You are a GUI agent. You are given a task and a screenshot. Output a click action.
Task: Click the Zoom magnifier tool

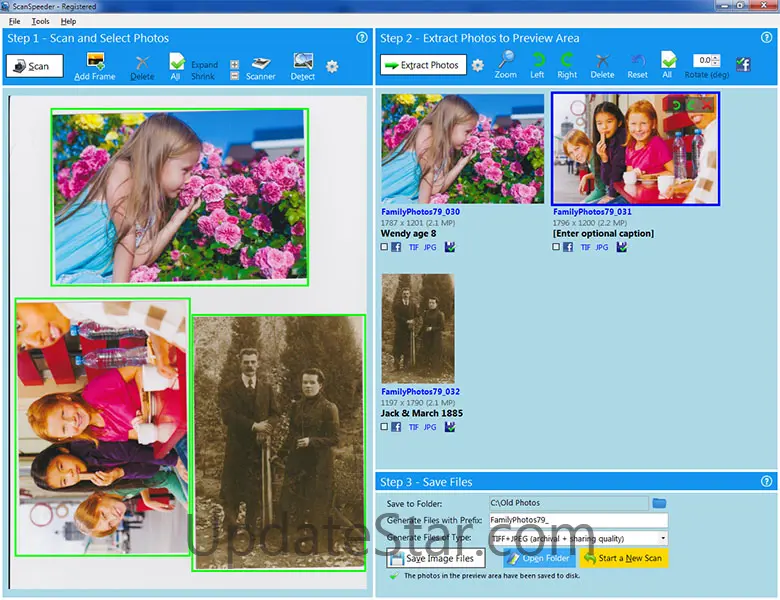click(506, 62)
